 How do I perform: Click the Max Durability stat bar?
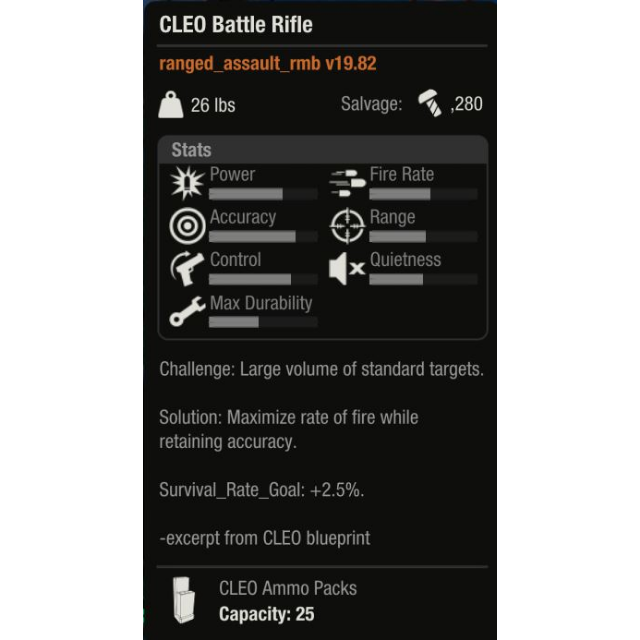pyautogui.click(x=263, y=323)
